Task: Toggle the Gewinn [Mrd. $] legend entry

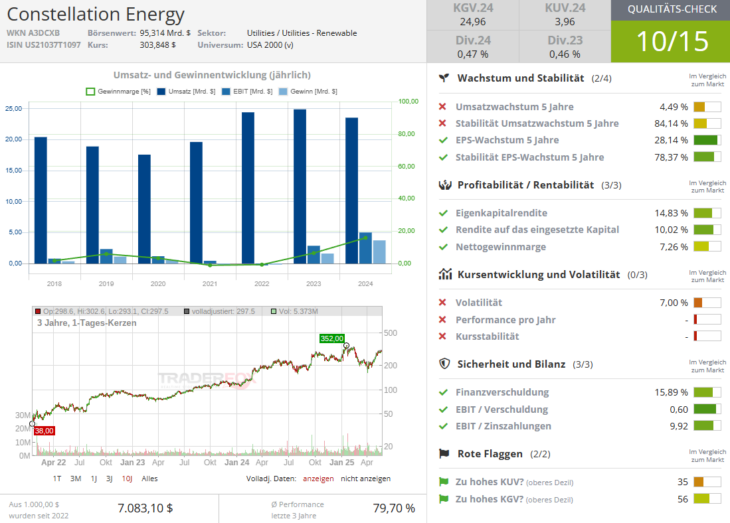Action: point(308,91)
